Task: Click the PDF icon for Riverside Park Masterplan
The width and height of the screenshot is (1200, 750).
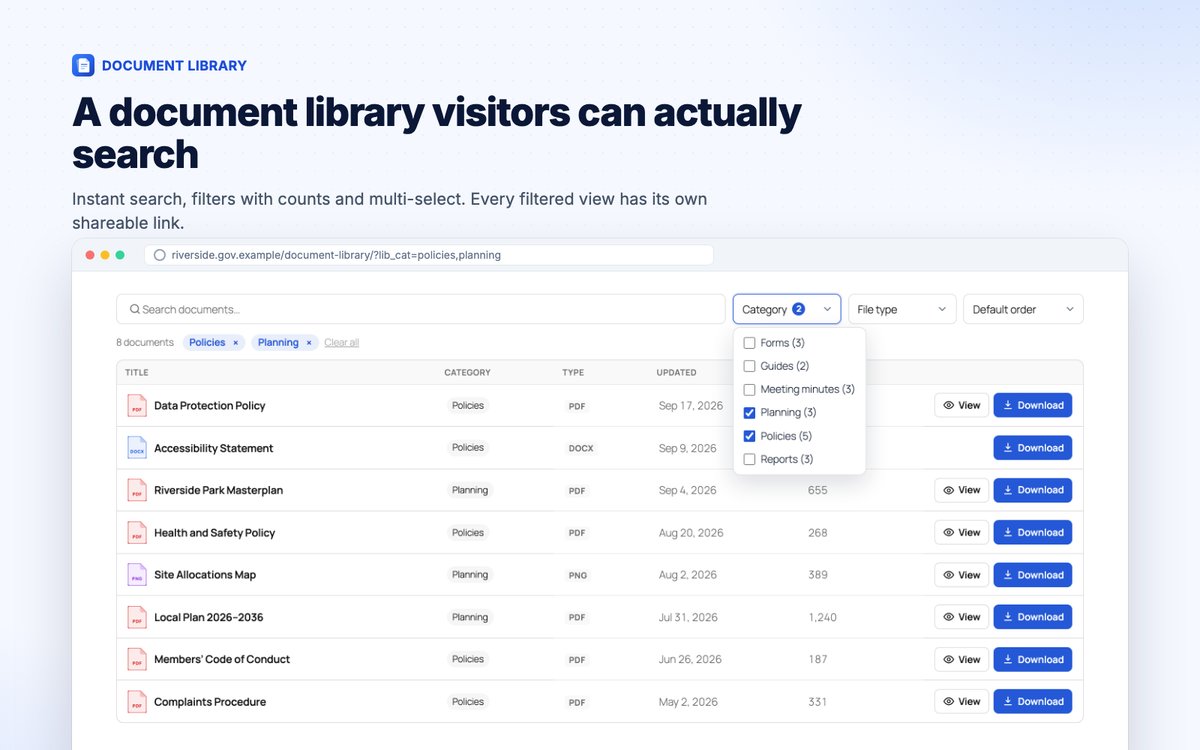Action: pos(137,490)
